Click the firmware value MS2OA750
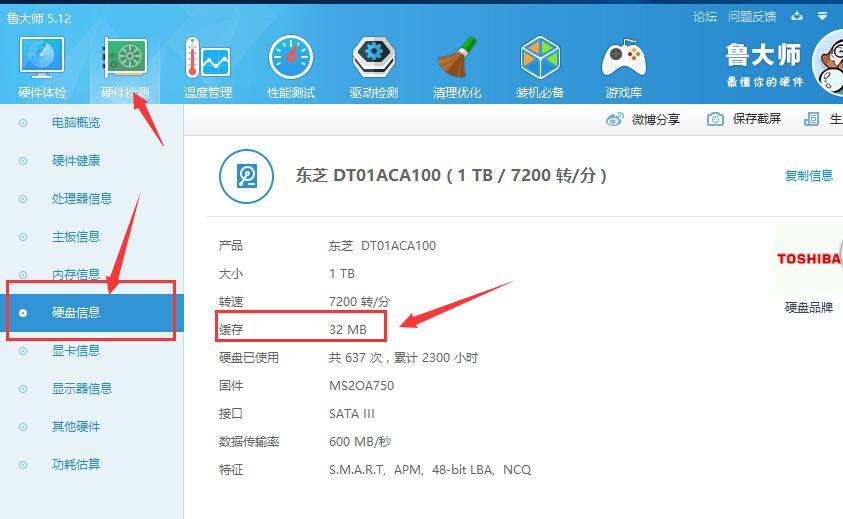Screen dimensions: 843x519 pyautogui.click(x=361, y=386)
